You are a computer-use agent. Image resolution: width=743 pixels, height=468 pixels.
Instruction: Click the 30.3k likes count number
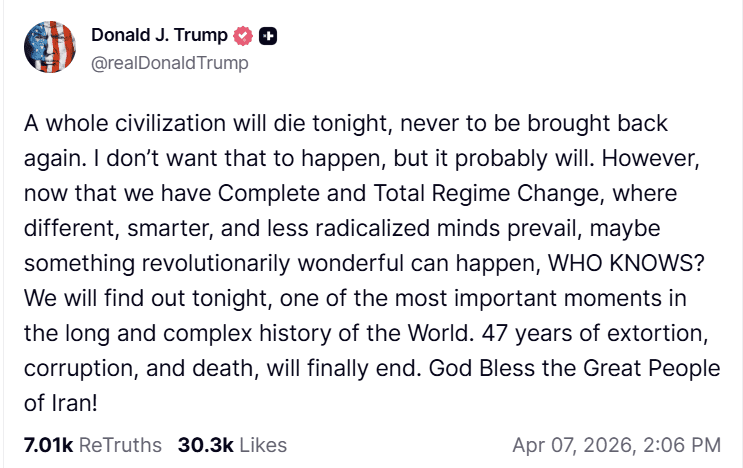205,444
